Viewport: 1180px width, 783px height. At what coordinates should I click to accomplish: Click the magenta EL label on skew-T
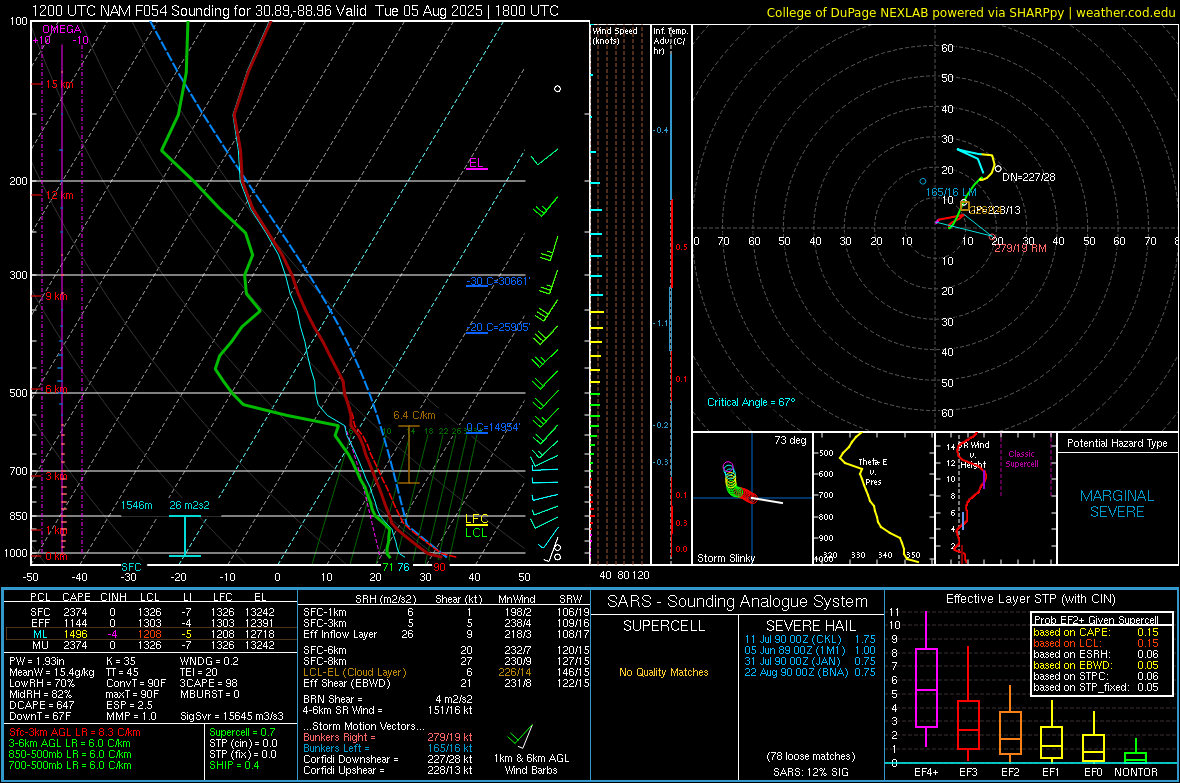point(476,163)
